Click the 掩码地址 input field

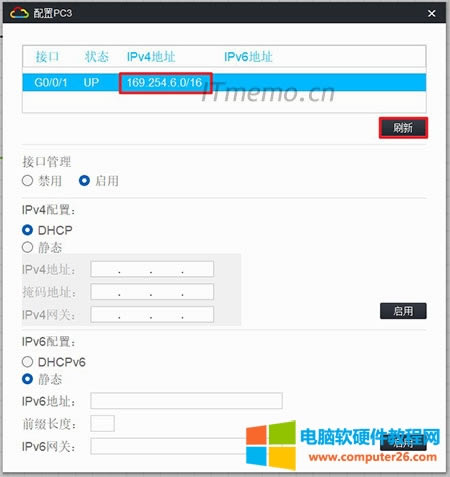(152, 292)
